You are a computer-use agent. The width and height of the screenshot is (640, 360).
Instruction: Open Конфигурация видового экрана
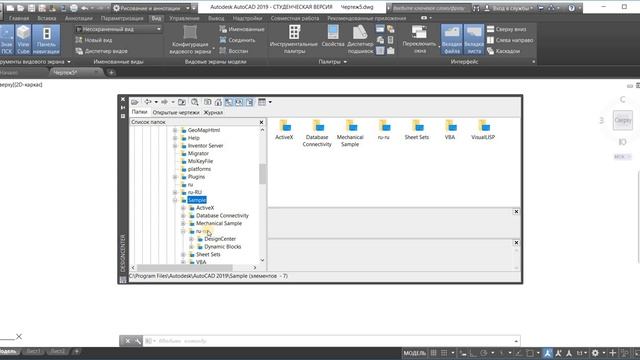click(x=190, y=40)
